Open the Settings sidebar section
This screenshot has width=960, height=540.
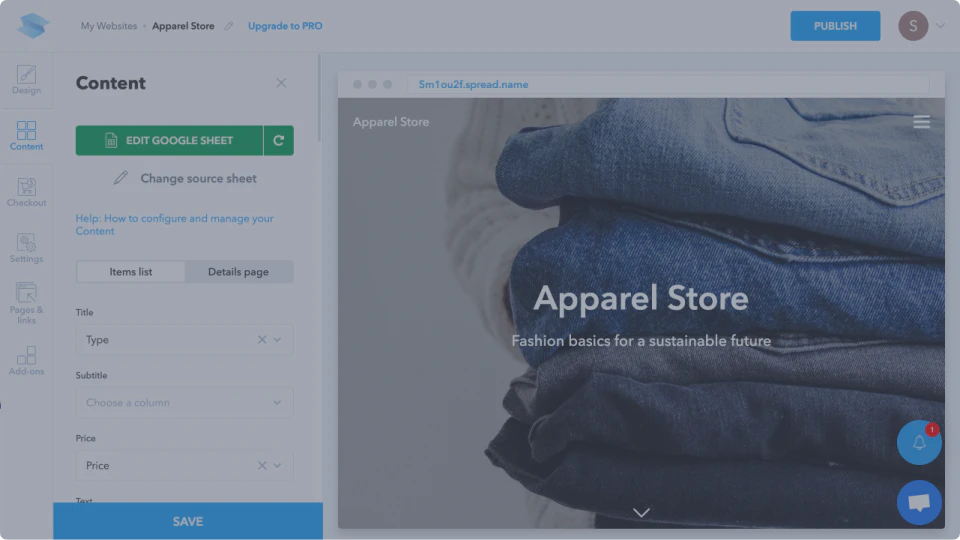pyautogui.click(x=26, y=248)
